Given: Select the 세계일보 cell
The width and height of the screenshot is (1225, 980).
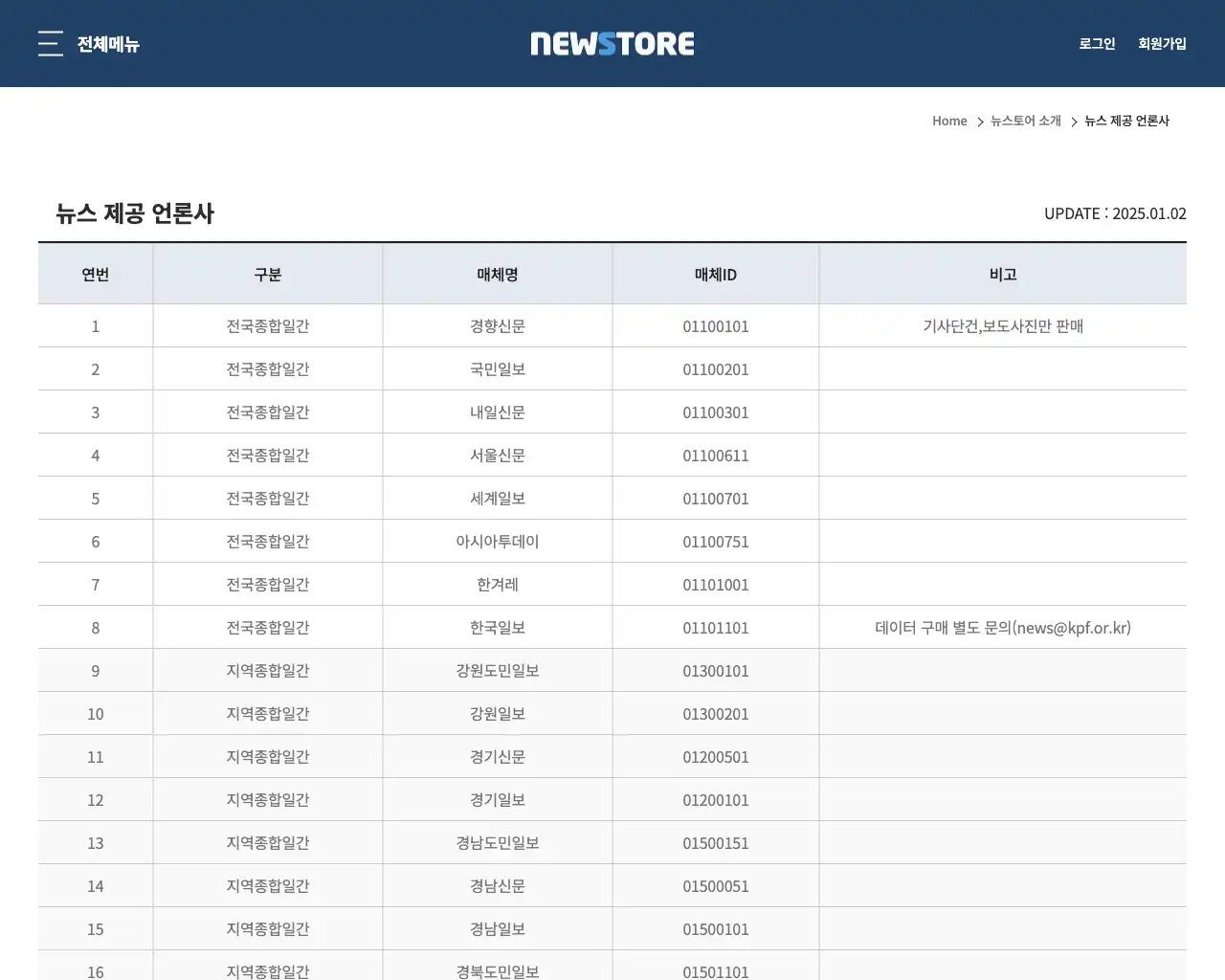Looking at the screenshot, I should (x=498, y=499).
